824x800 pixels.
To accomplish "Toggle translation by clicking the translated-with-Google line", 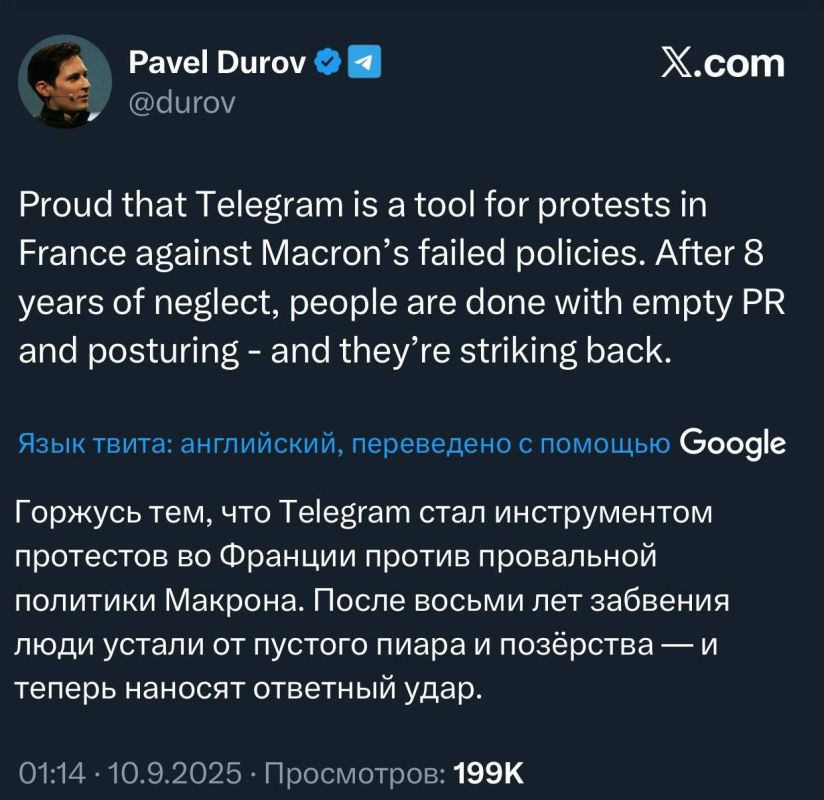I will [x=340, y=439].
